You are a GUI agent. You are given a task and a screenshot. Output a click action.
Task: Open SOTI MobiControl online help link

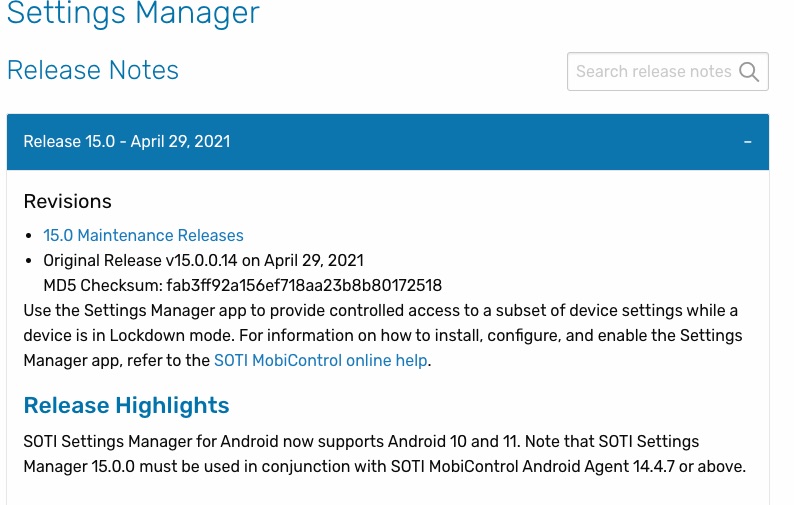(x=321, y=360)
